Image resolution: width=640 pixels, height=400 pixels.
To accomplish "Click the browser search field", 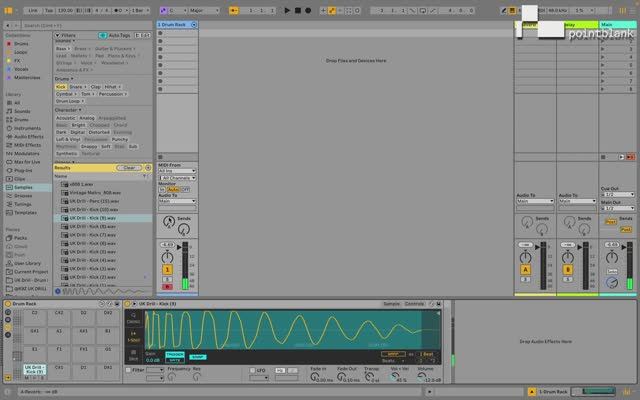I will (87, 25).
